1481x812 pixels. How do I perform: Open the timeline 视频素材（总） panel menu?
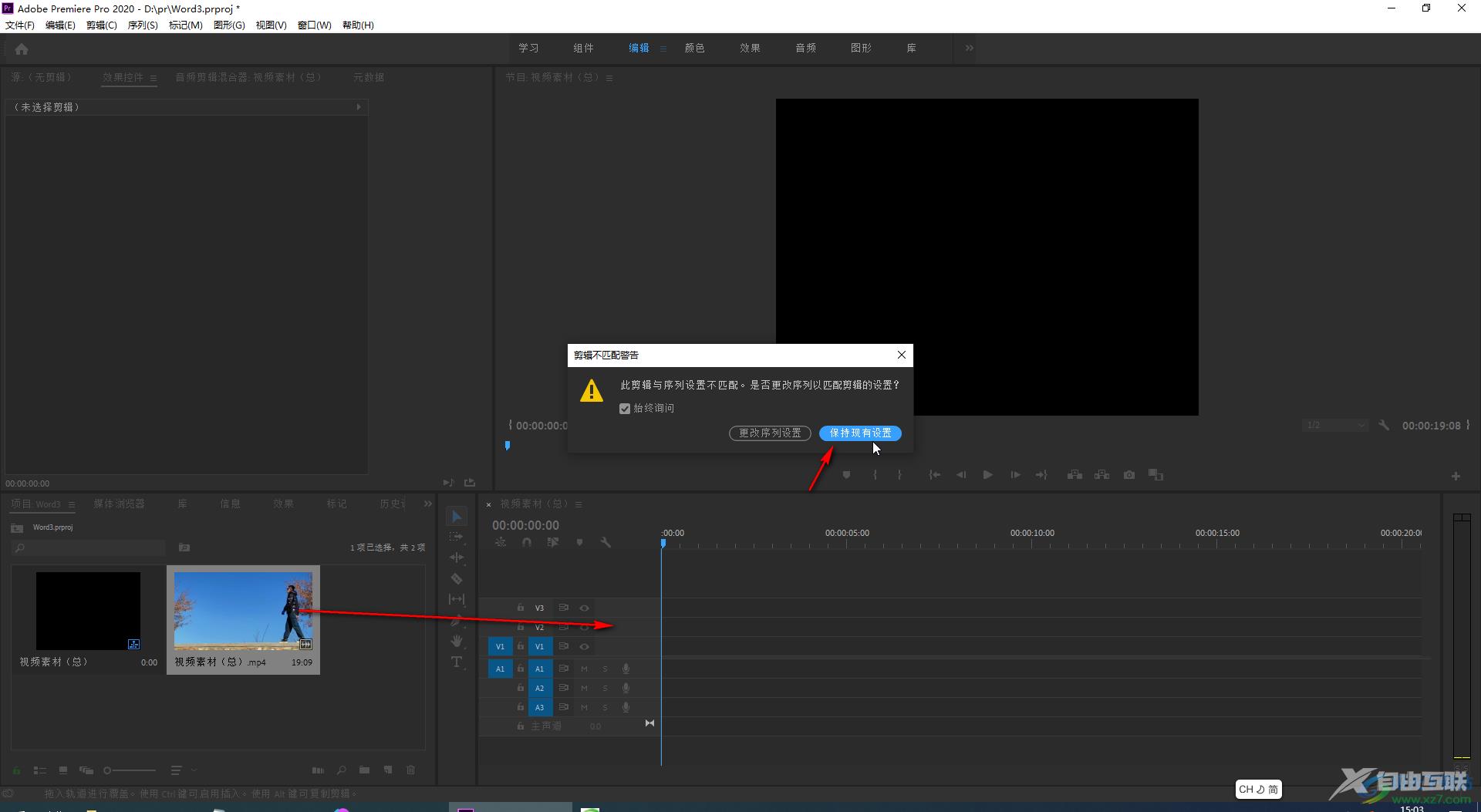coord(579,504)
